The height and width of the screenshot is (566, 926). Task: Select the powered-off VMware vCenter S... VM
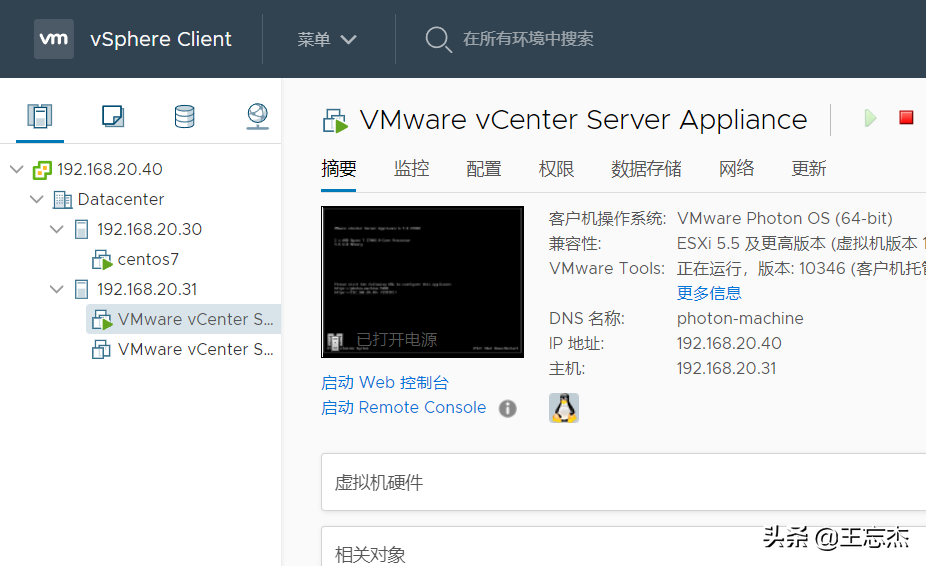pyautogui.click(x=195, y=350)
